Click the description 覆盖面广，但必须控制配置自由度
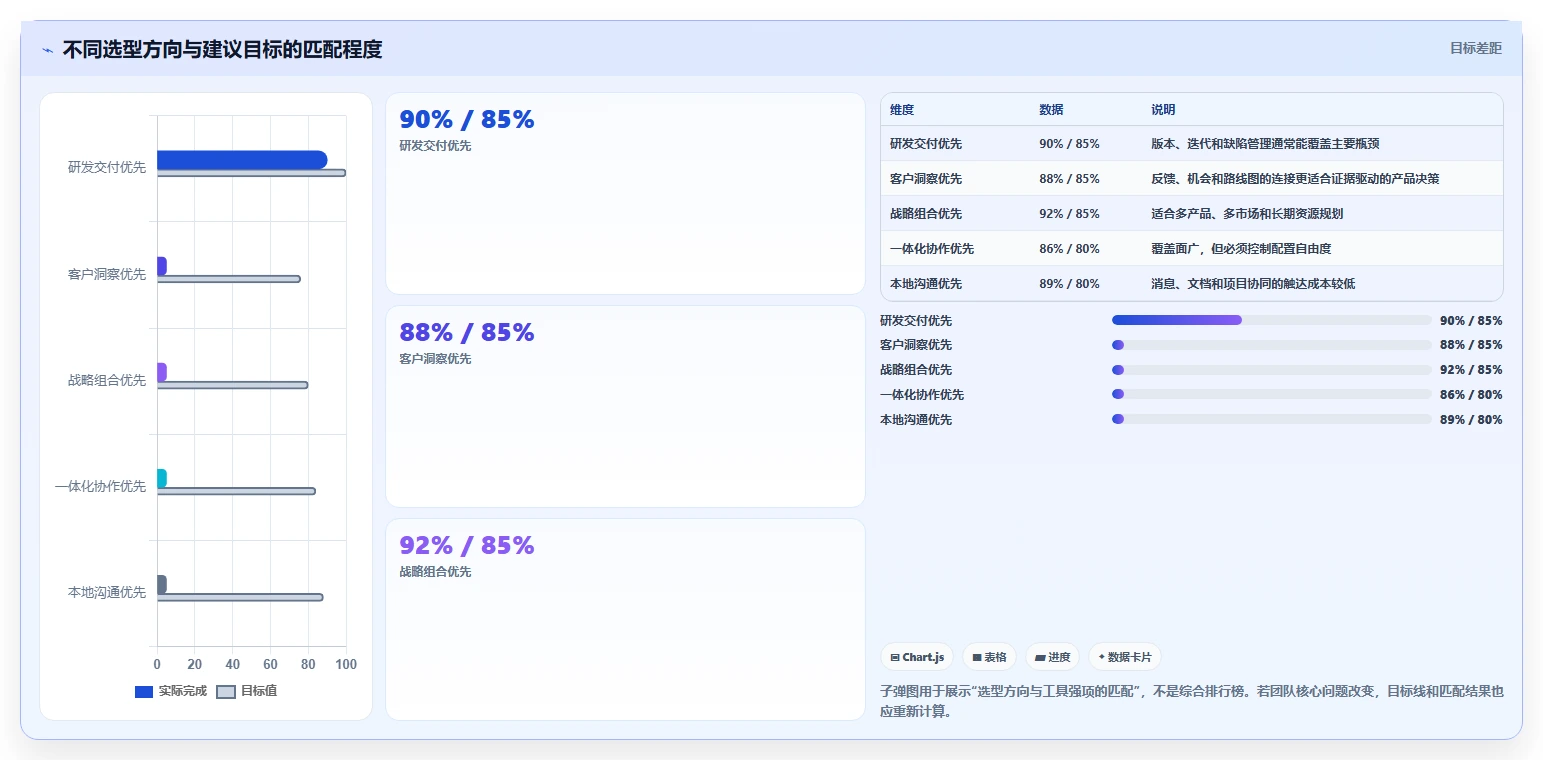The width and height of the screenshot is (1543, 760). (x=1241, y=249)
